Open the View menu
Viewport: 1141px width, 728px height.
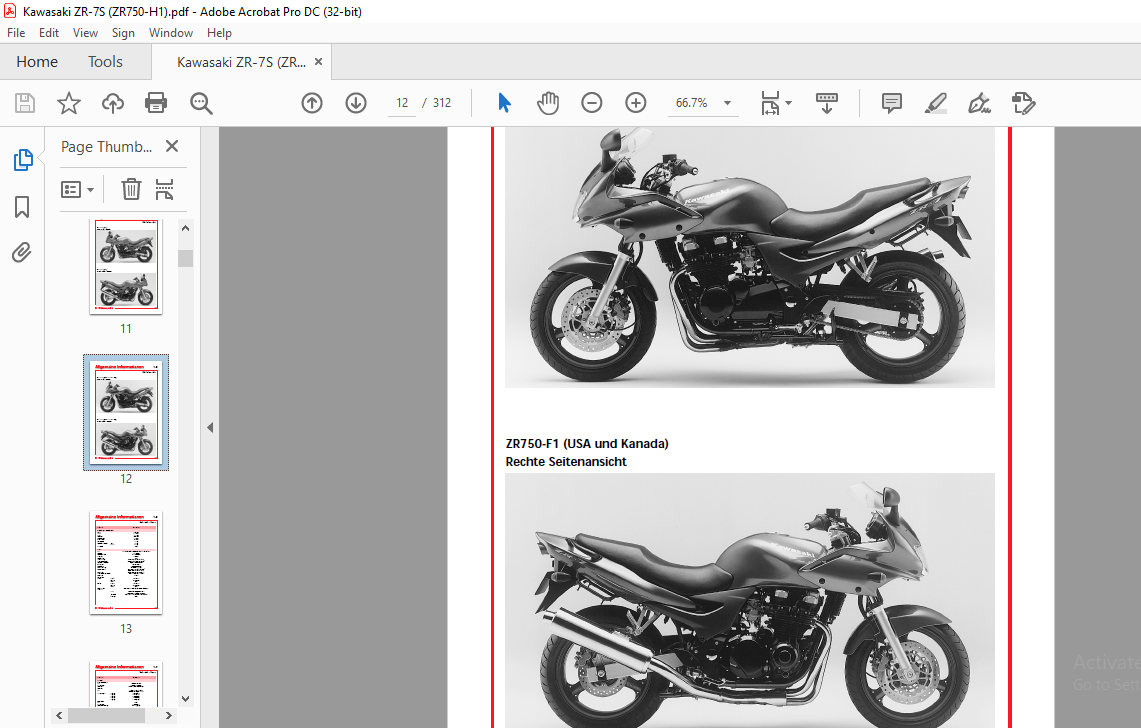[x=85, y=33]
